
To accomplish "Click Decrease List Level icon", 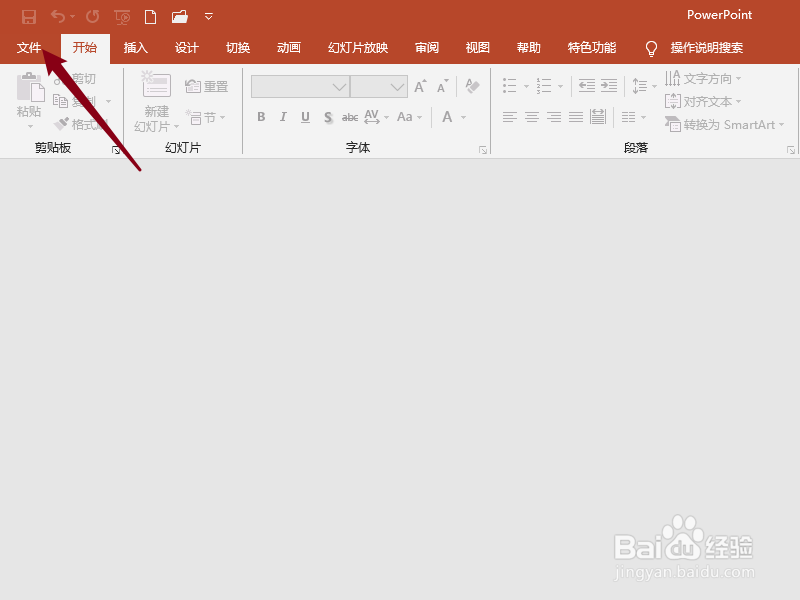I will (x=587, y=86).
